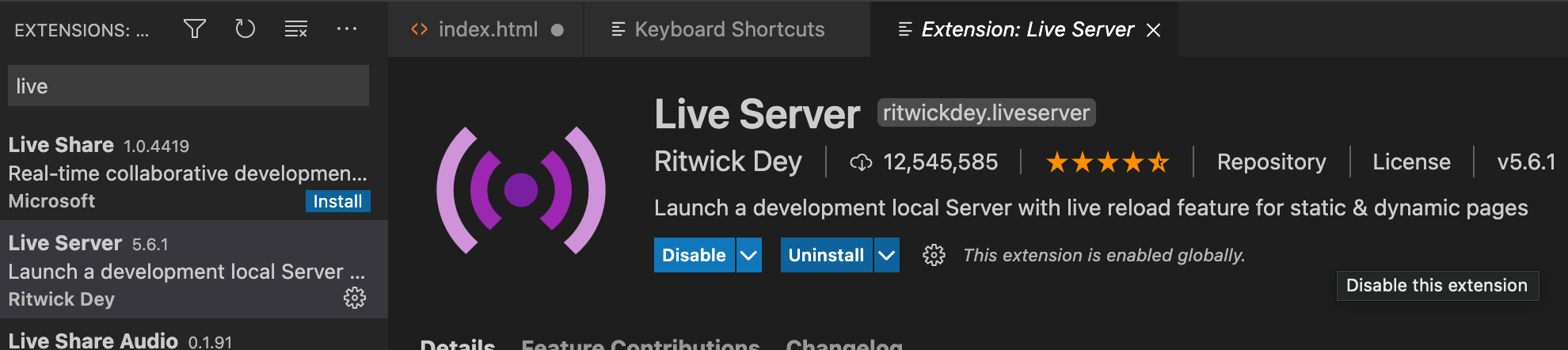The width and height of the screenshot is (1568, 350).
Task: Click the Disable button
Action: 694,255
